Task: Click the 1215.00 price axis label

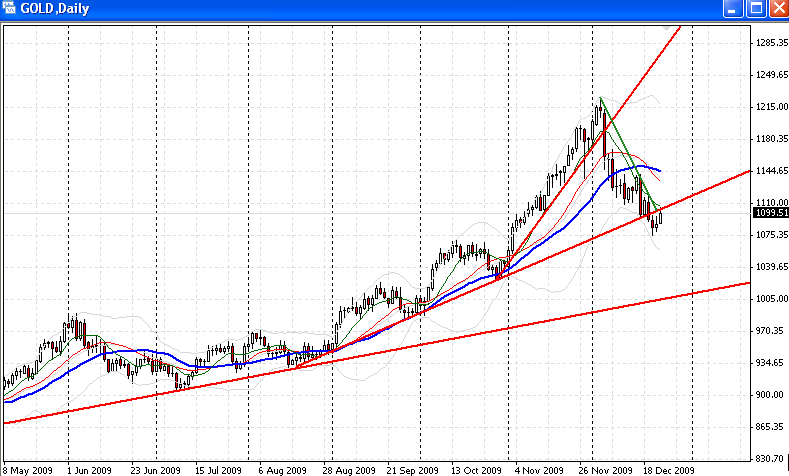Action: [x=772, y=107]
